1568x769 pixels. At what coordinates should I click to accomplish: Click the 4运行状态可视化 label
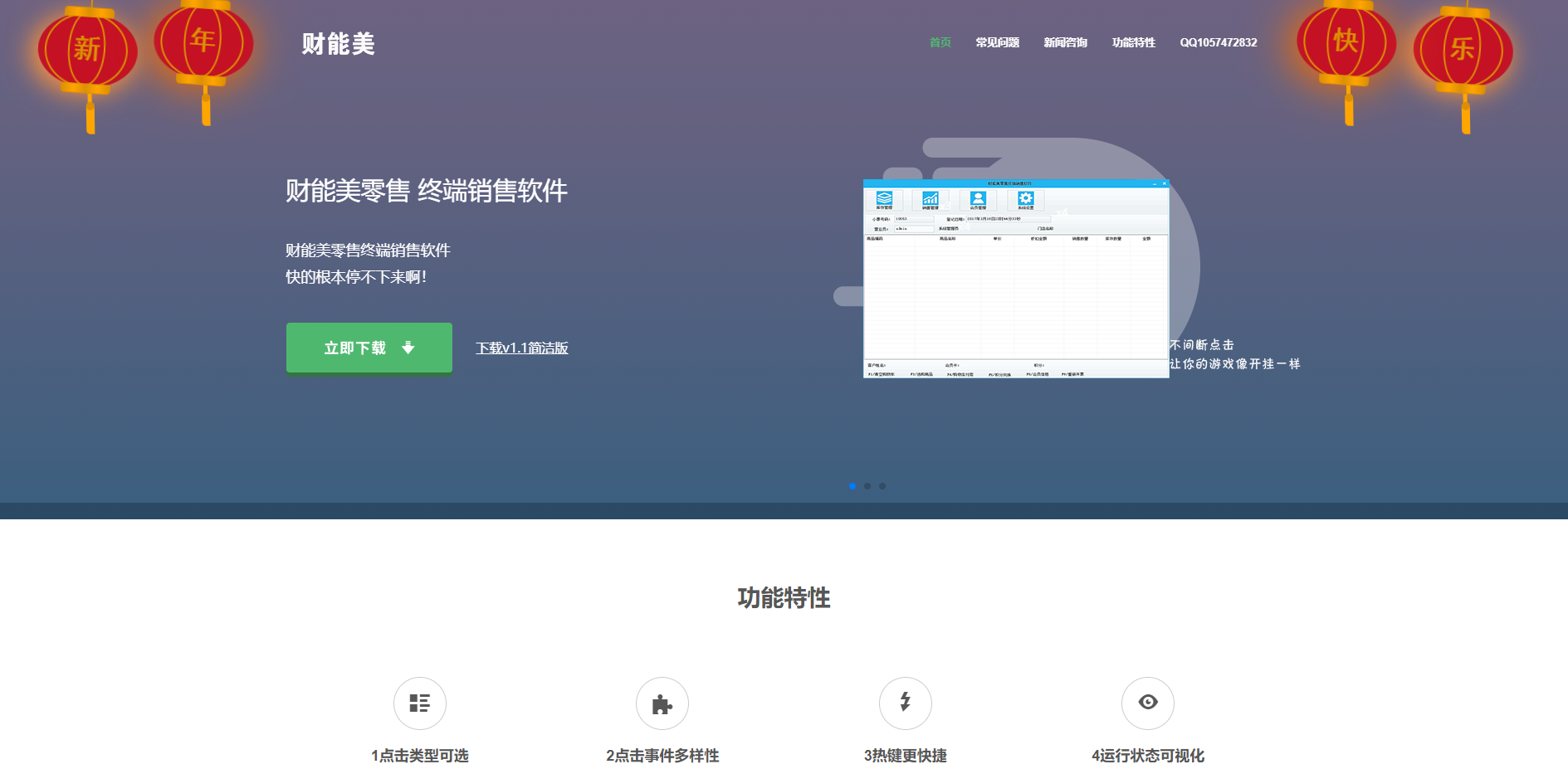[1148, 756]
